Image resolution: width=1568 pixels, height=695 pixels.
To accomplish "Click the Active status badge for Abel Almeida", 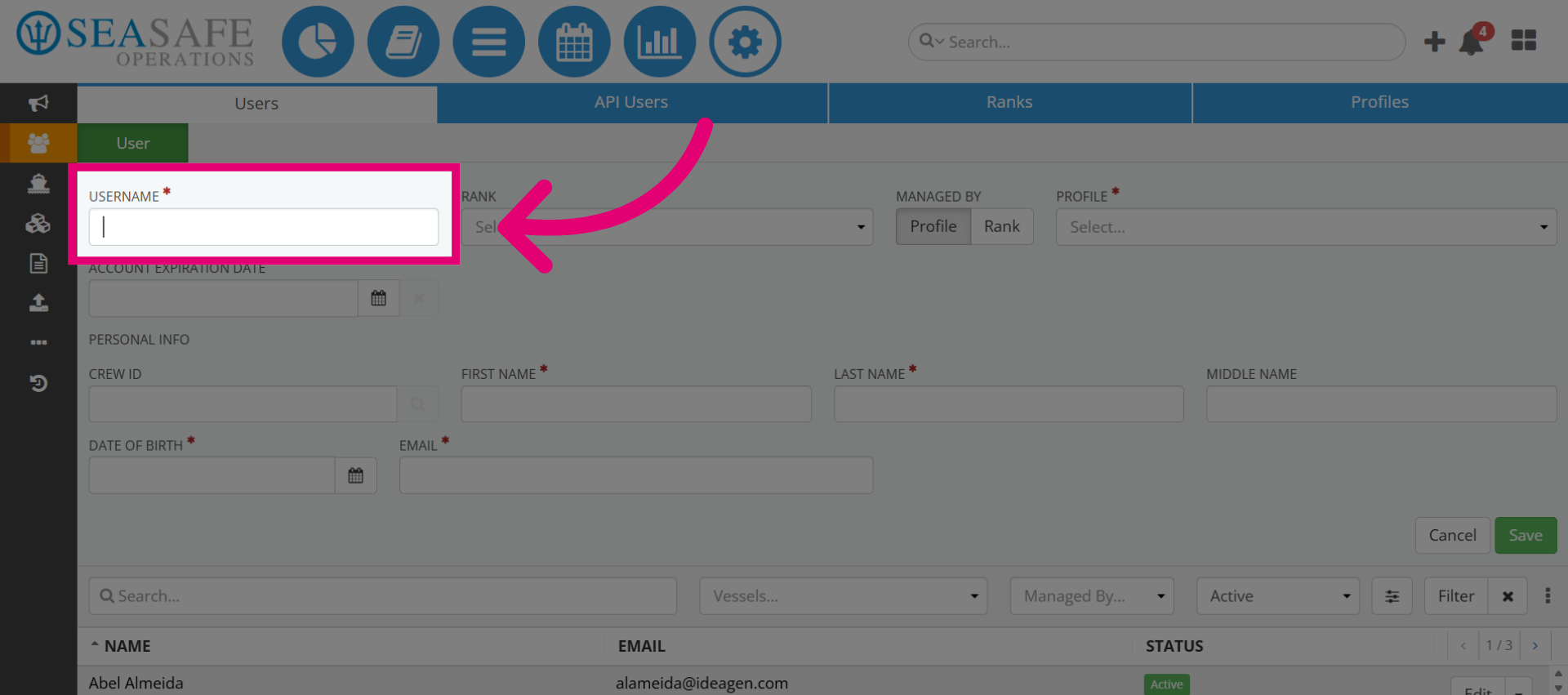I will pyautogui.click(x=1166, y=684).
